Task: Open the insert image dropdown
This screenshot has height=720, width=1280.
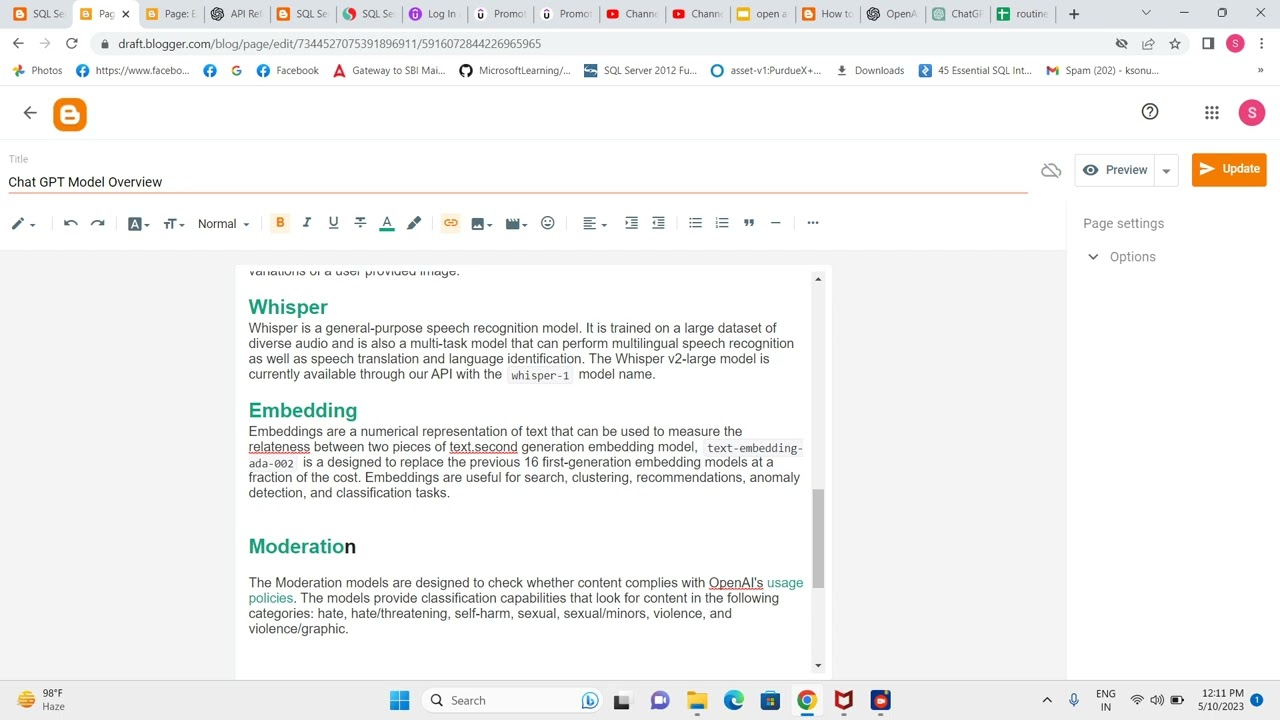Action: click(483, 223)
